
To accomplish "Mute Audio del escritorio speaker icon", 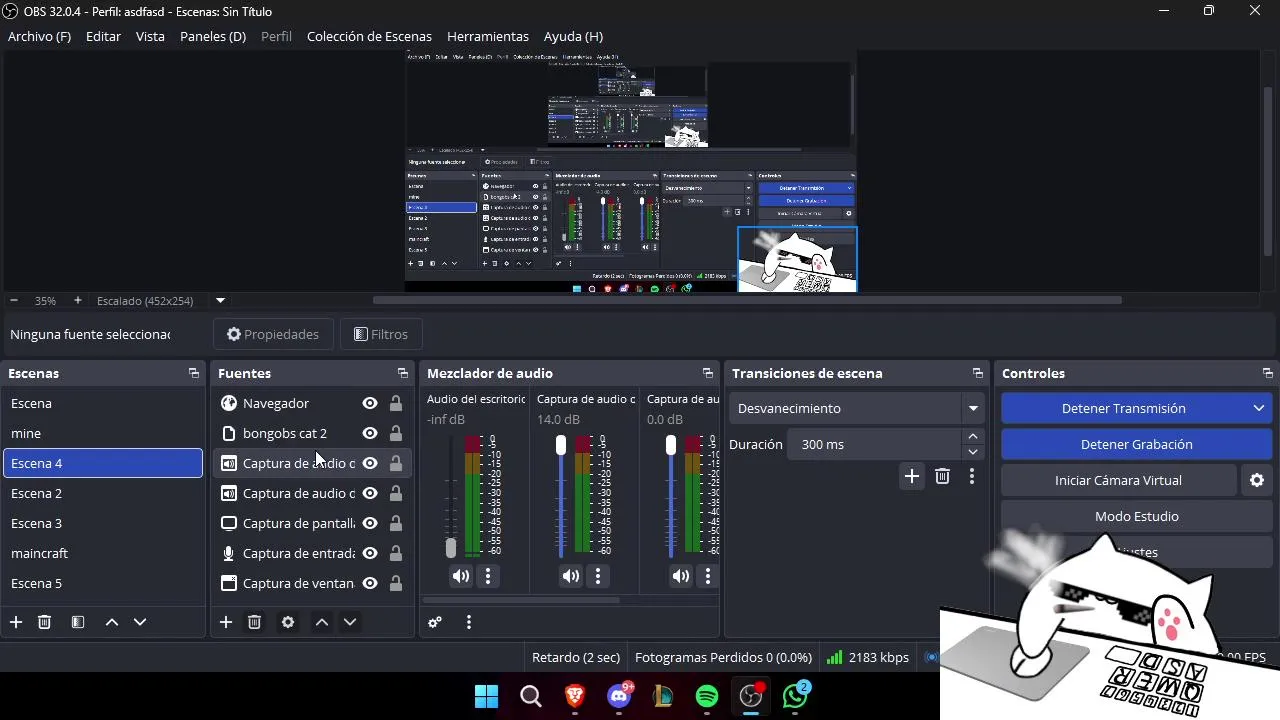I will click(460, 576).
